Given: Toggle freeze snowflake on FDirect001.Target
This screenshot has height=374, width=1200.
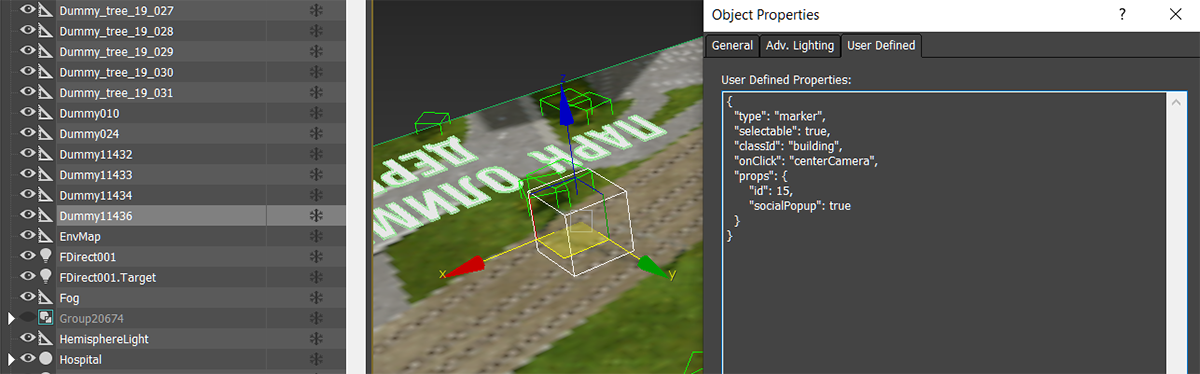Looking at the screenshot, I should click(x=316, y=277).
